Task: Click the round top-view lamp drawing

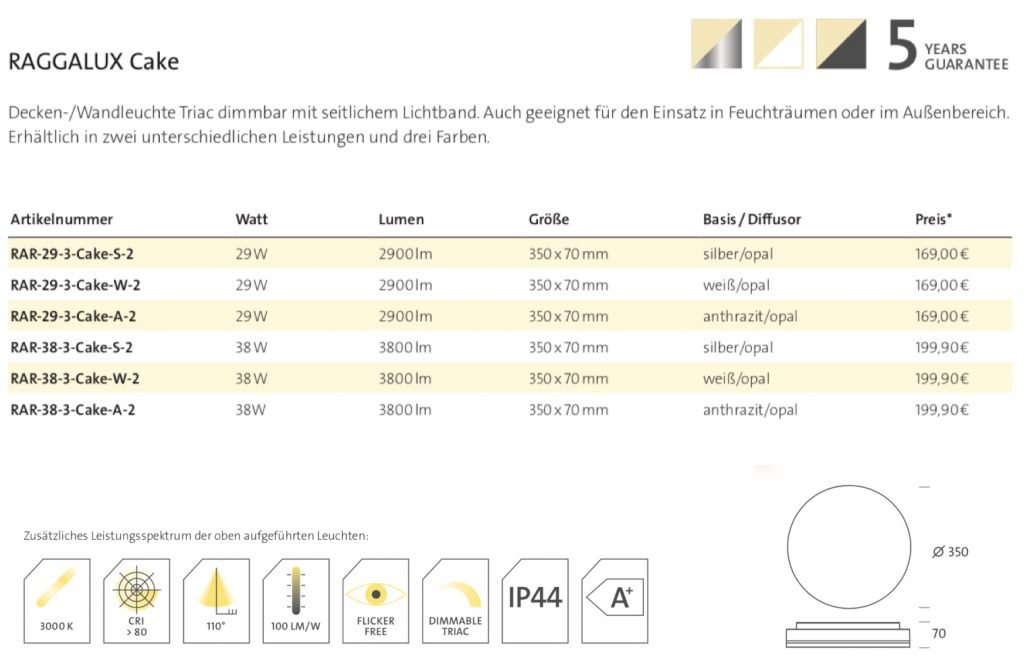Action: [848, 547]
